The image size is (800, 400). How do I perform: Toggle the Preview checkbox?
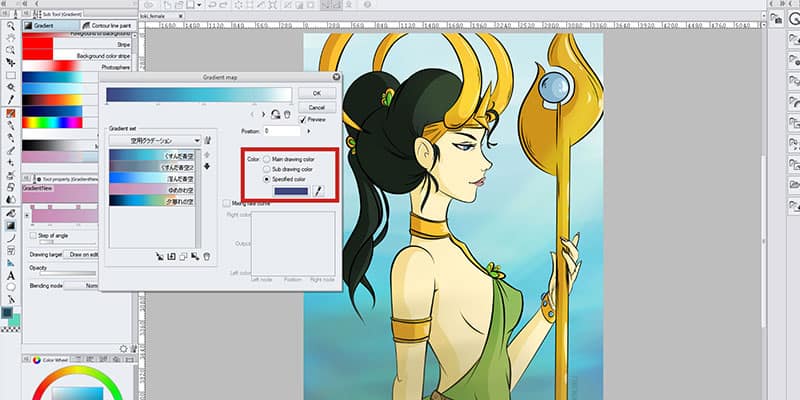[302, 119]
